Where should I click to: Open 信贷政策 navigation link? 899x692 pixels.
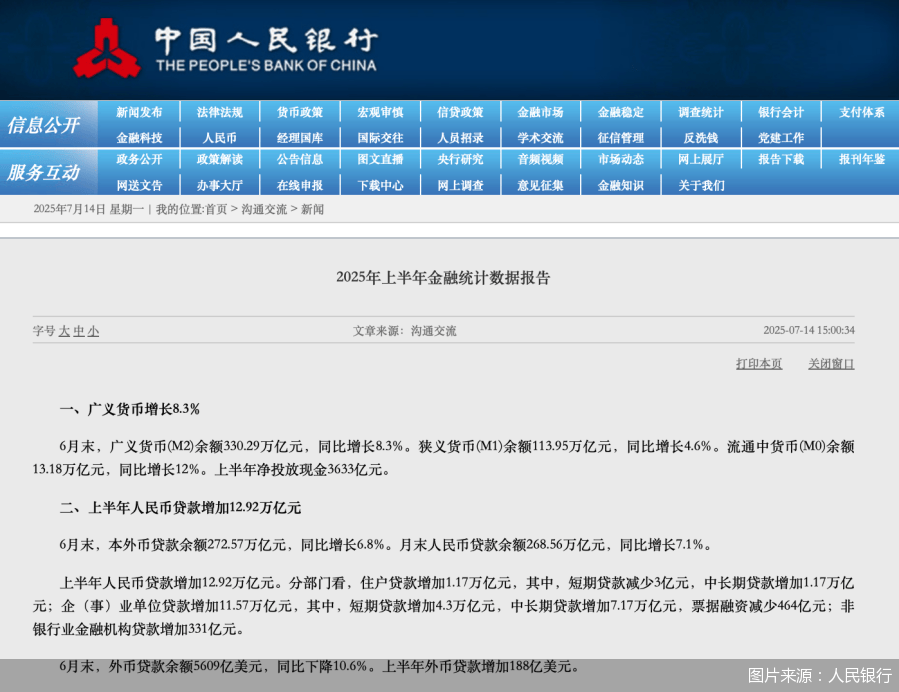(460, 112)
